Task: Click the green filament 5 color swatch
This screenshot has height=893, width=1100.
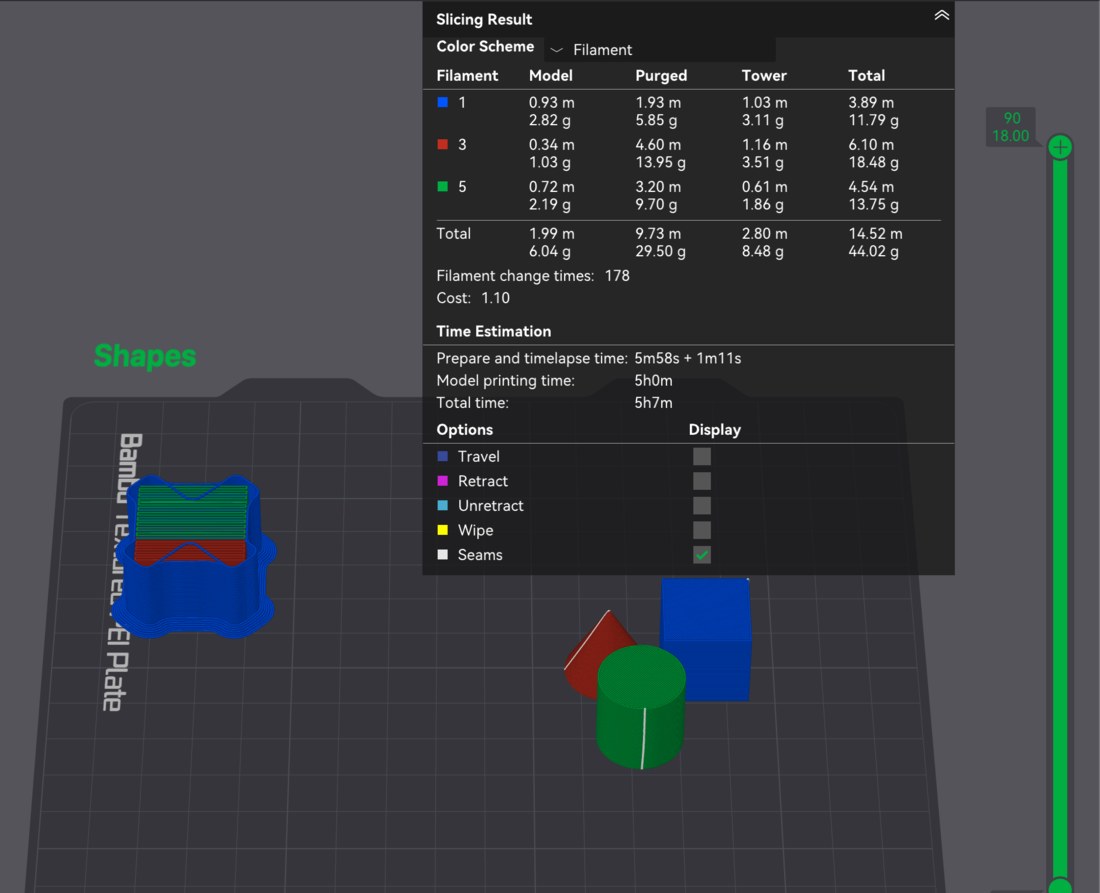Action: click(x=443, y=187)
